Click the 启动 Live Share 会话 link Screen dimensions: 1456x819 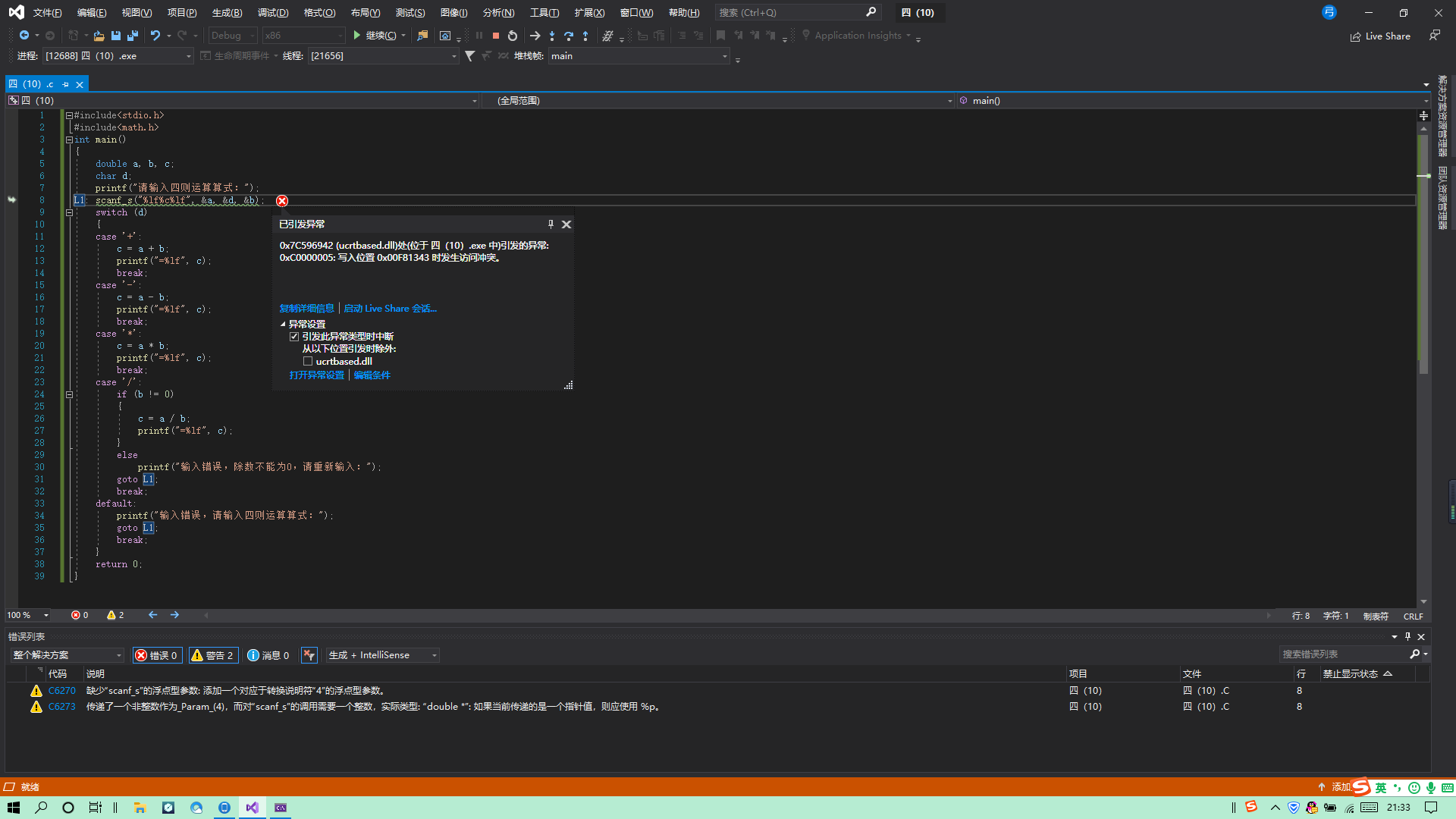coord(390,309)
